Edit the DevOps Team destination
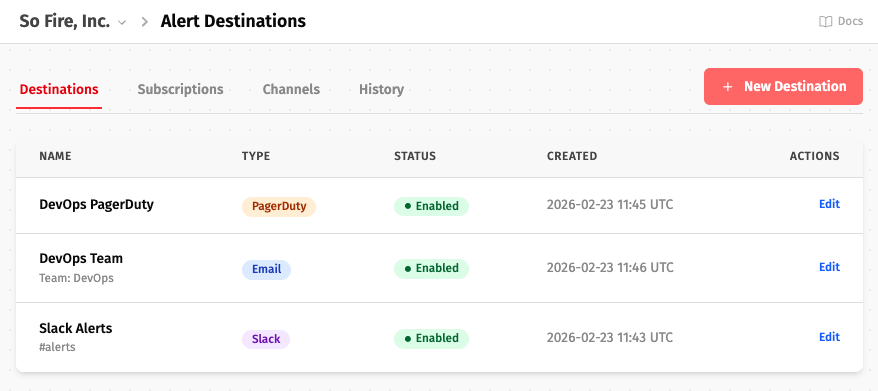The image size is (878, 391). 829,267
